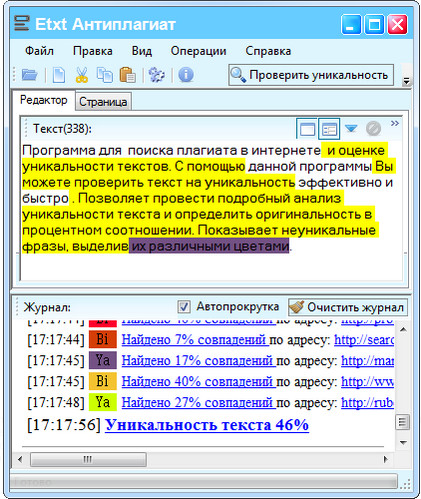This screenshot has width=421, height=499.
Task: Switch to the Редактор tab
Action: [x=44, y=100]
